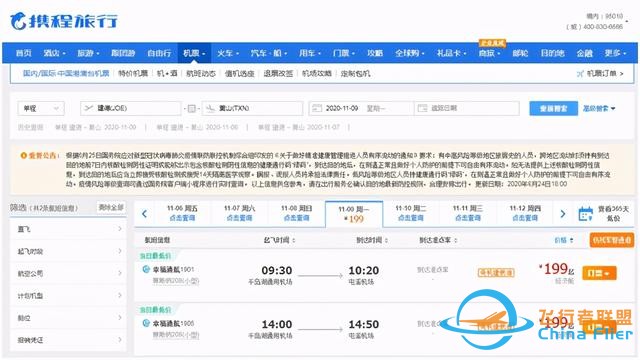This screenshot has height=360, width=640.
Task: Clear all filters with 清除全部
Action: click(x=111, y=208)
